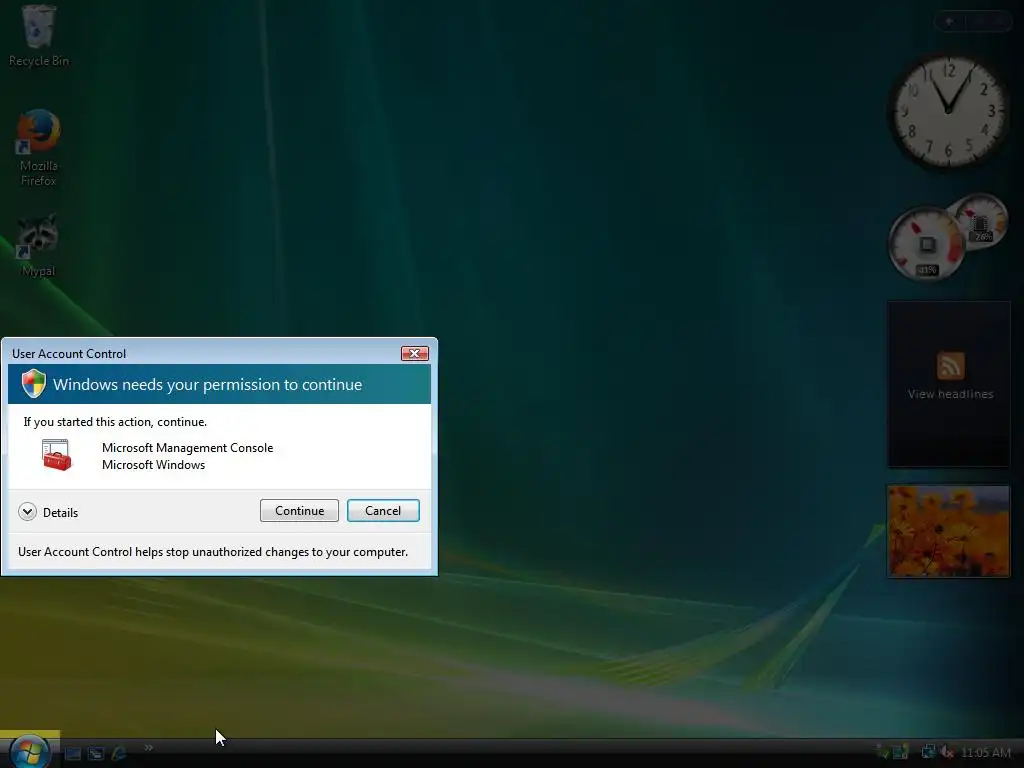This screenshot has height=768, width=1024.
Task: Select the Mozilla Firefox desktop shortcut
Action: point(38,148)
